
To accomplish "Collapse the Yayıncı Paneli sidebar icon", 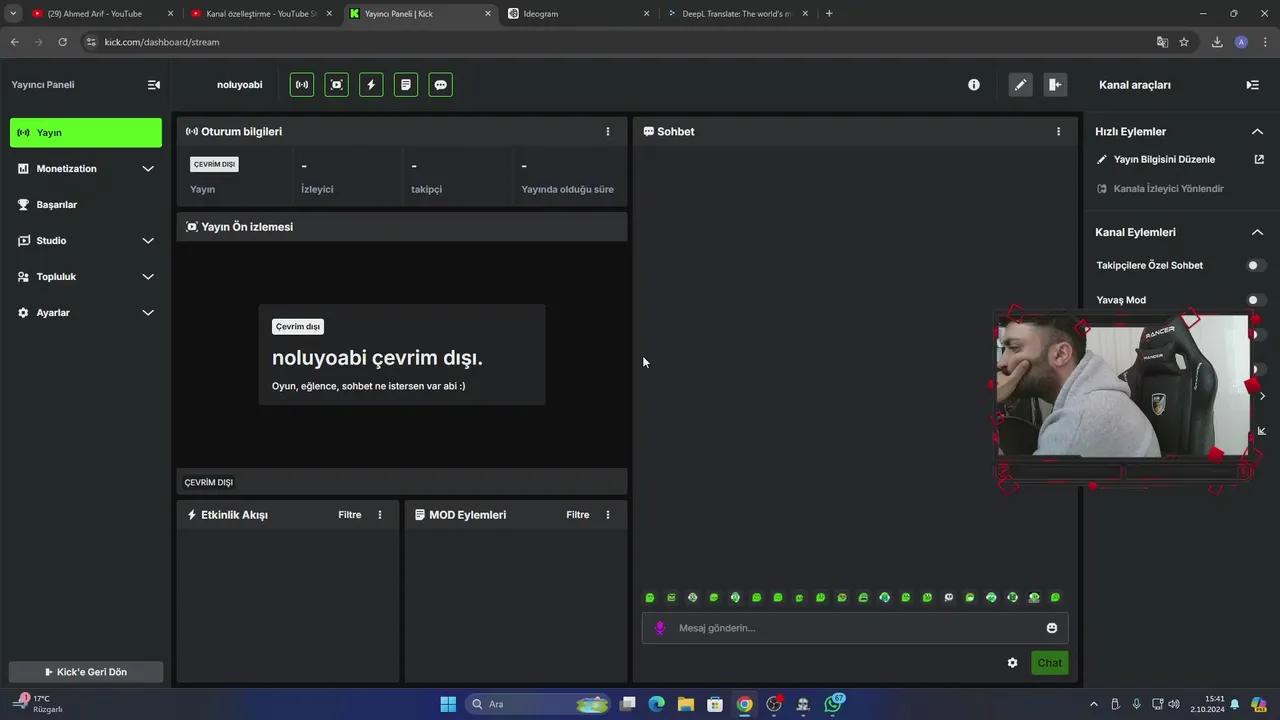I will pyautogui.click(x=154, y=85).
